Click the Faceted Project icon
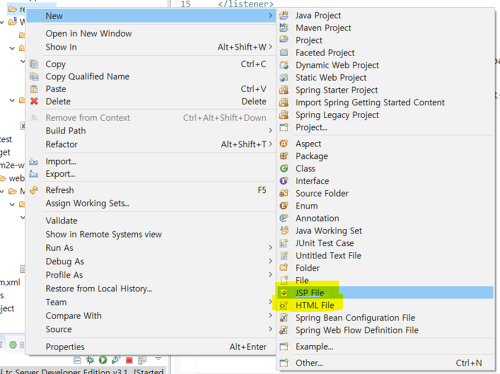500x374 pixels. [284, 53]
